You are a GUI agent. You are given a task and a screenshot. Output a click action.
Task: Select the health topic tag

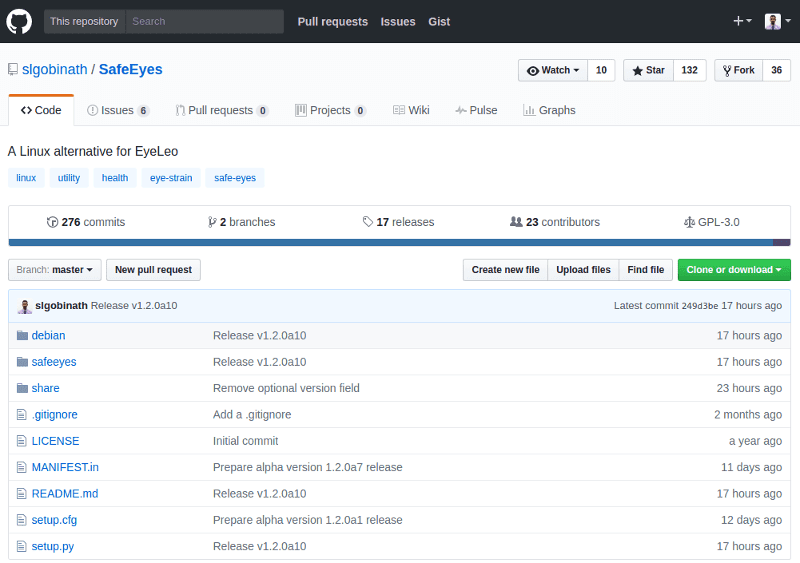point(115,178)
